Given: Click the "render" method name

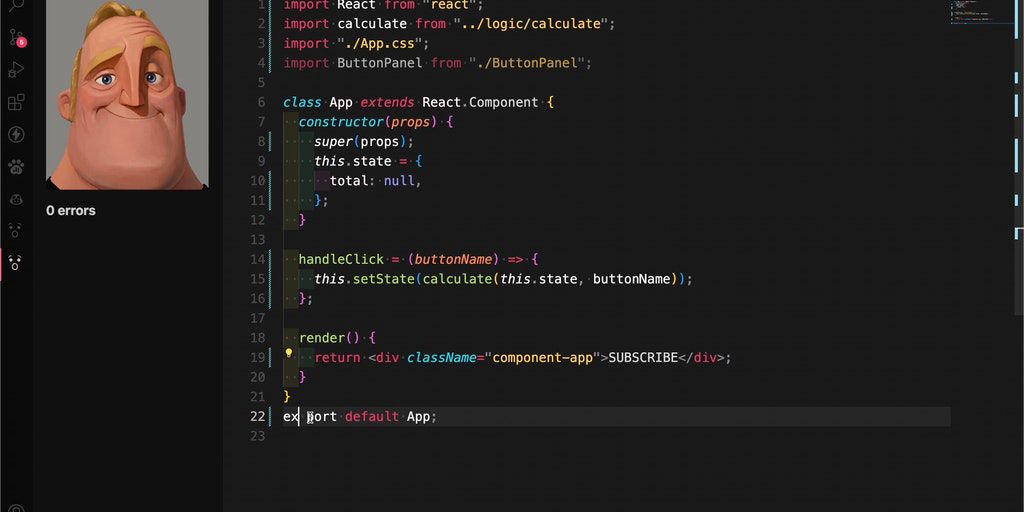Looking at the screenshot, I should tap(322, 338).
